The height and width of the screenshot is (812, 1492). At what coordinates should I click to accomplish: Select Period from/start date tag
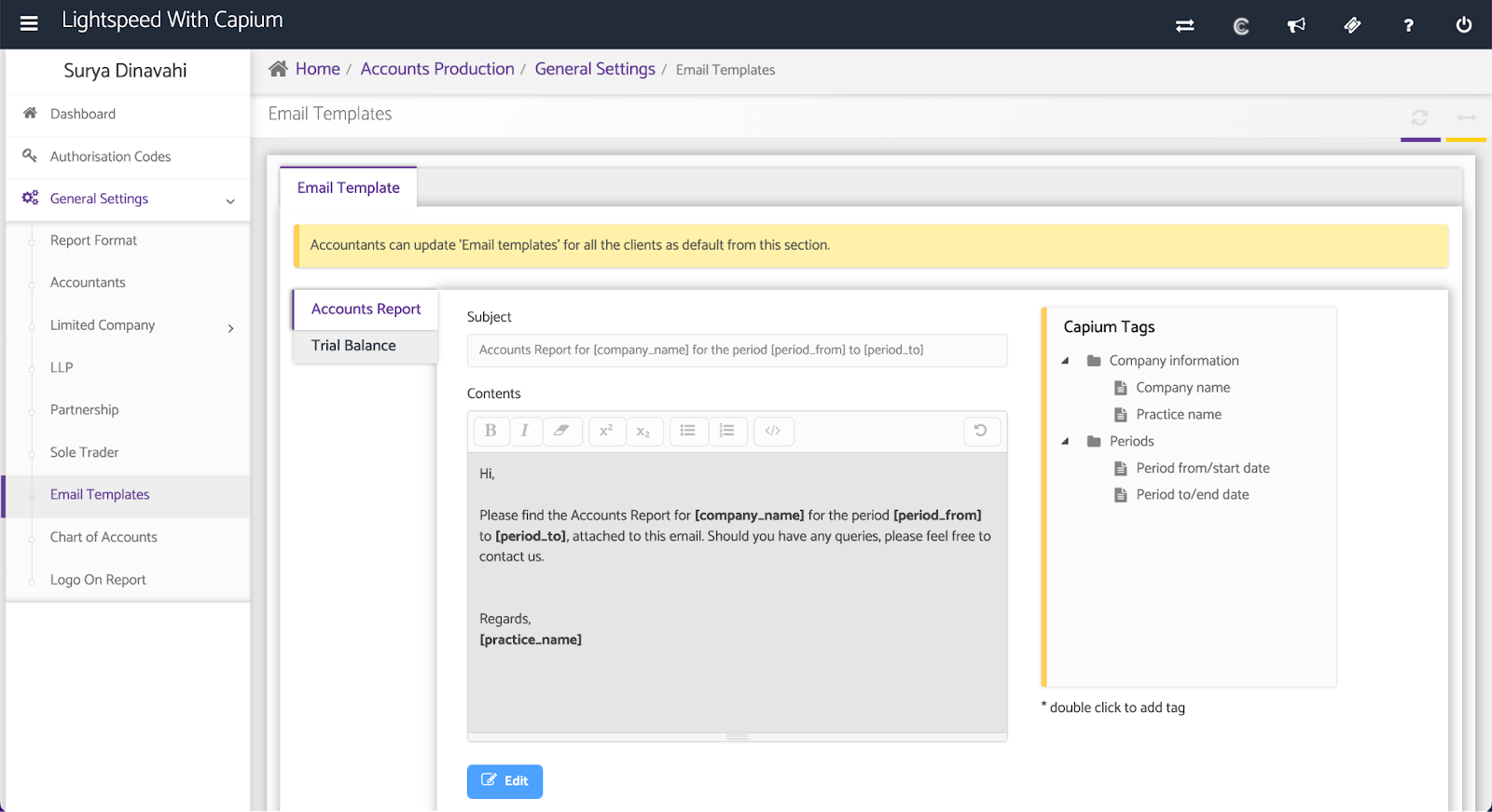pyautogui.click(x=1203, y=468)
